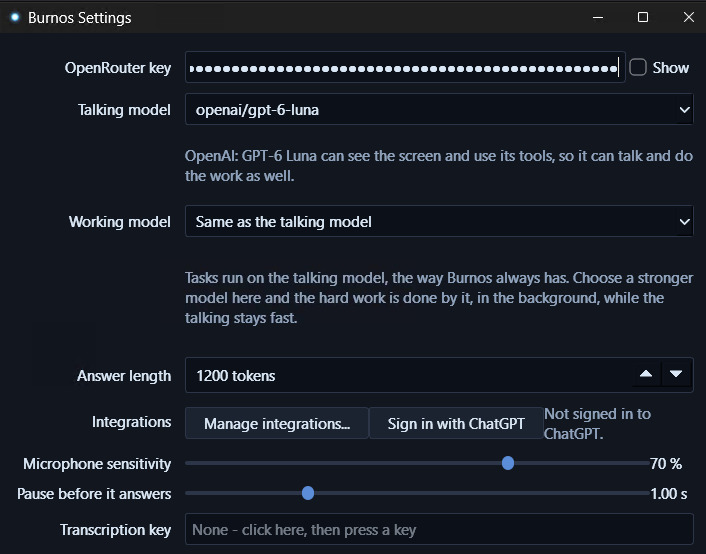The height and width of the screenshot is (554, 706).
Task: Click the Talking model label
Action: click(x=124, y=109)
